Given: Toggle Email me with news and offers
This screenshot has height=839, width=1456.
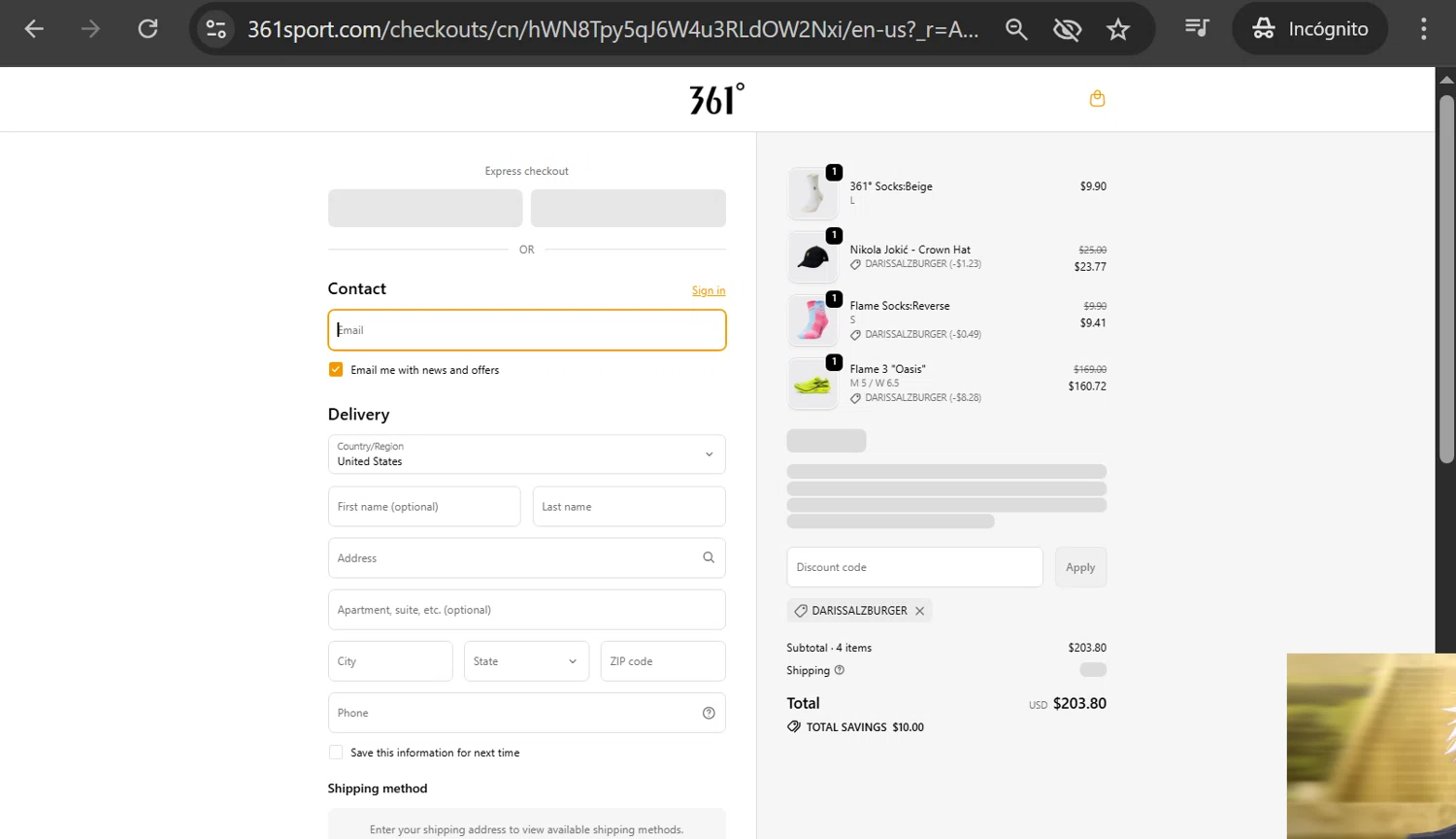Looking at the screenshot, I should coord(336,370).
